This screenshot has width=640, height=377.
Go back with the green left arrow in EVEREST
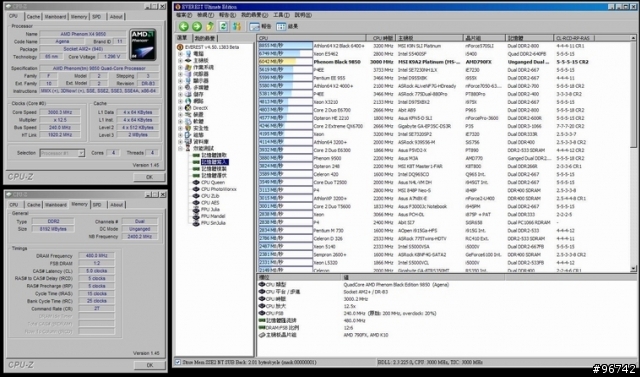coord(184,27)
